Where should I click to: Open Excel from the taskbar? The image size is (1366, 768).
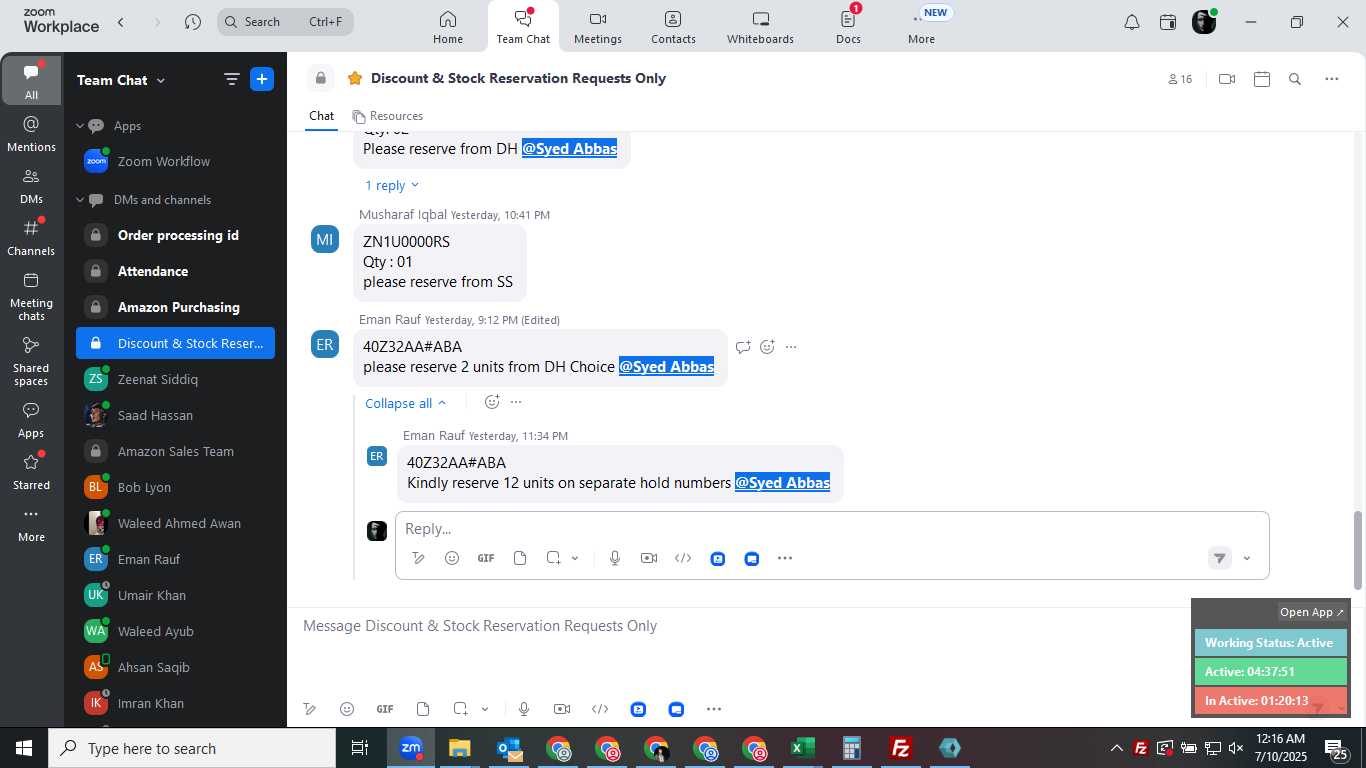coord(803,748)
